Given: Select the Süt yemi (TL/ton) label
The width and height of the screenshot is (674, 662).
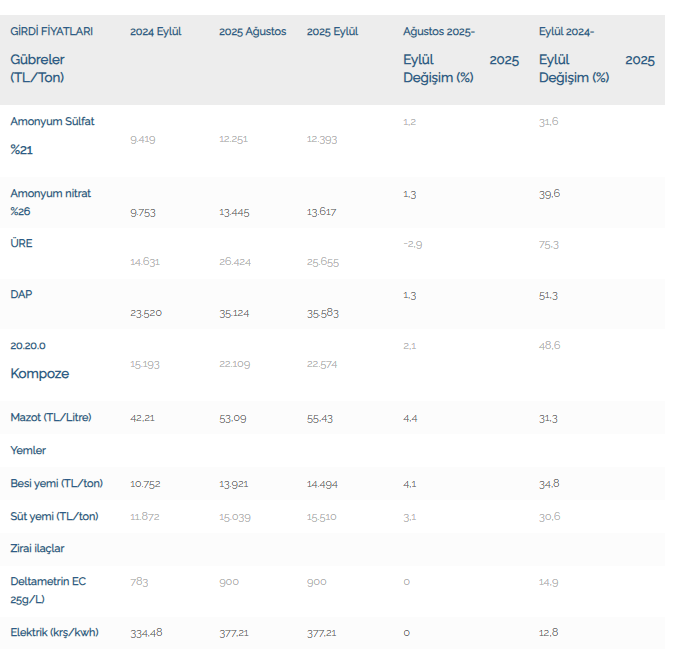Looking at the screenshot, I should (54, 516).
